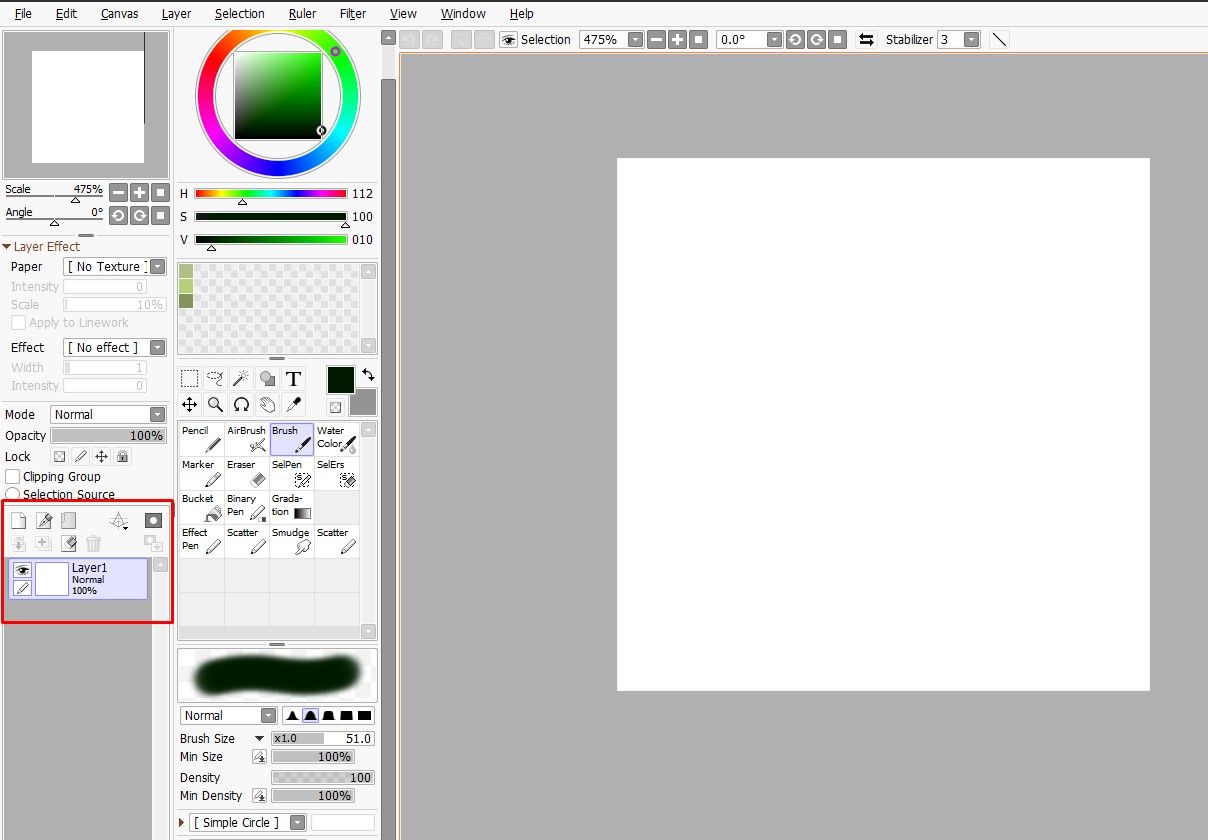Create a new layer in the layers panel

(17, 520)
